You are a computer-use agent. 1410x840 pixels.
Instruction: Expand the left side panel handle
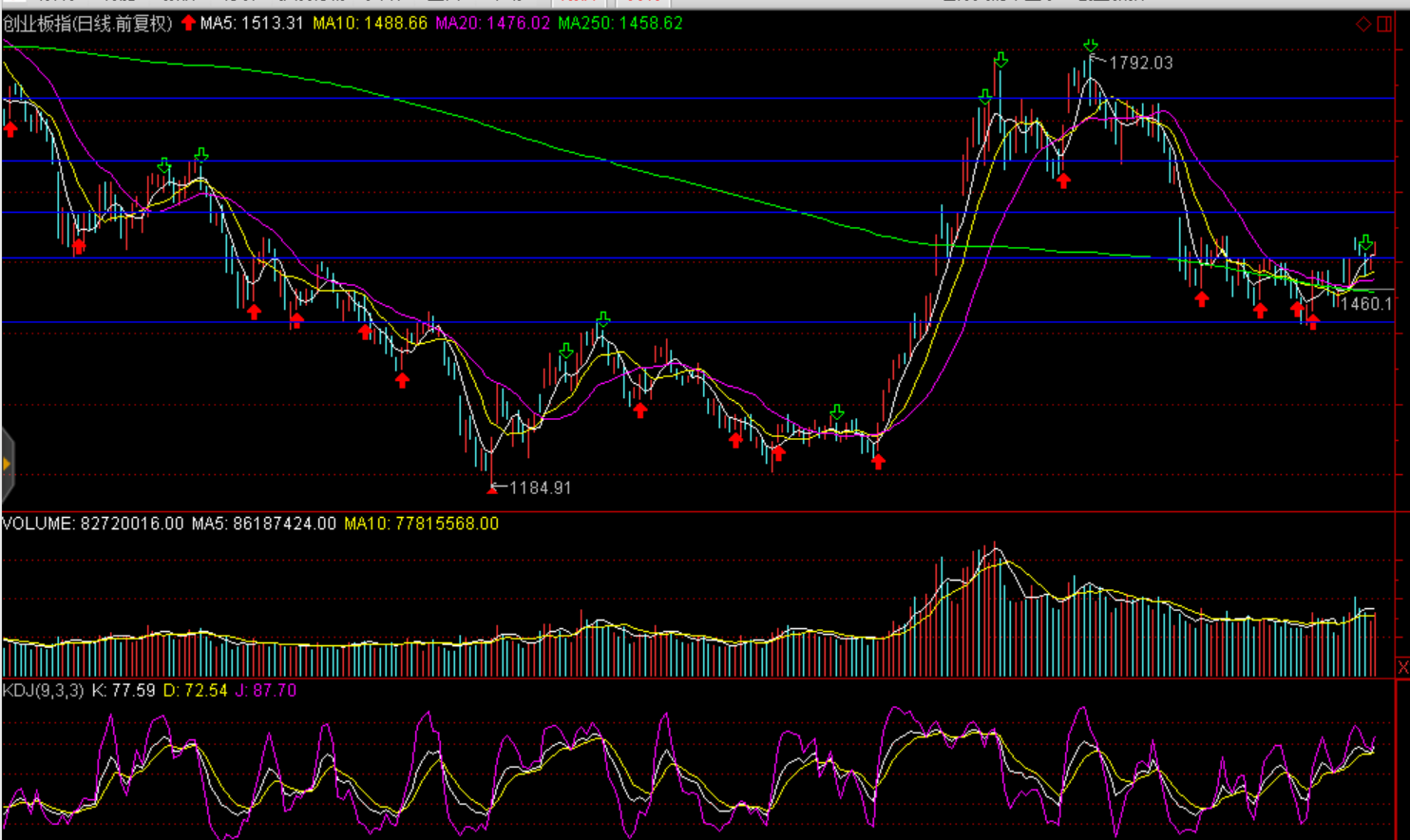tap(7, 465)
